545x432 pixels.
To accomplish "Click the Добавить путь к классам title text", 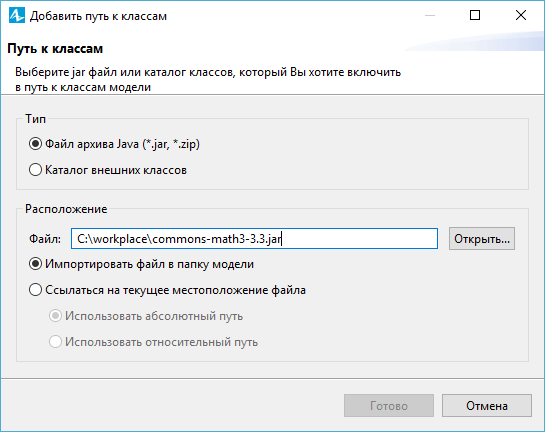I will click(x=98, y=16).
